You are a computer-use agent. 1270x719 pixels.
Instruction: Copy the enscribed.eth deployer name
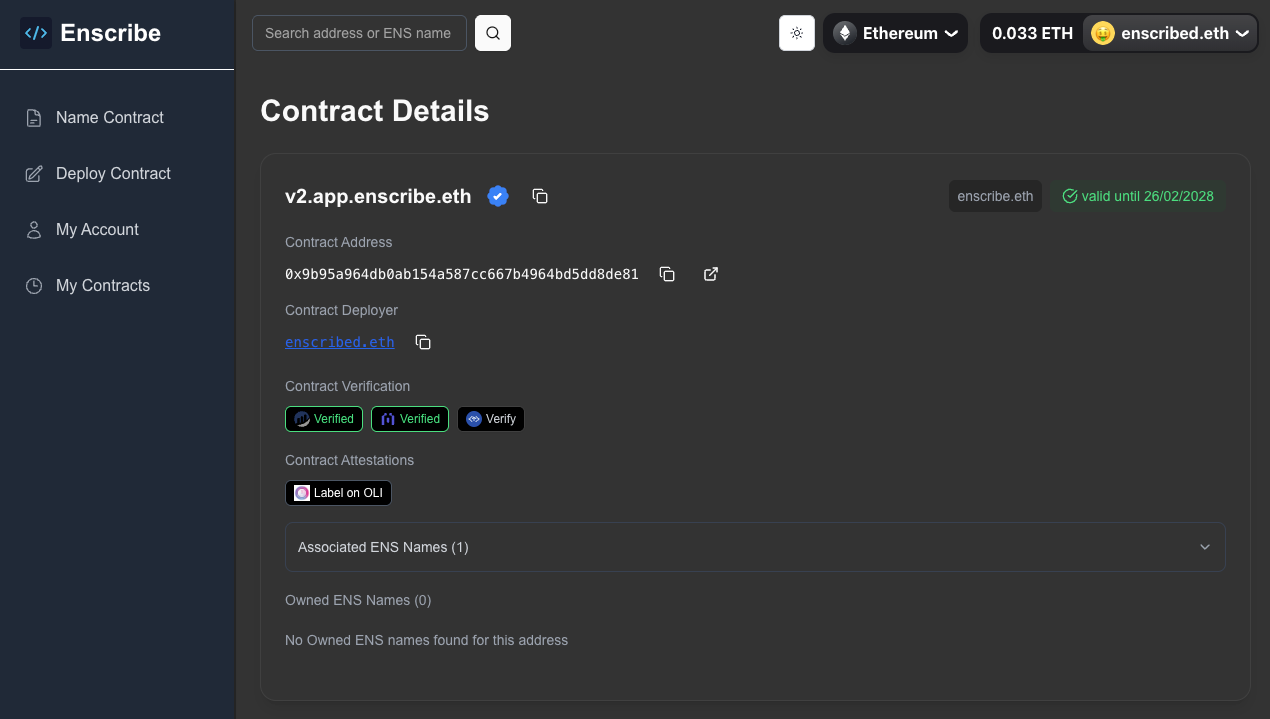pyautogui.click(x=422, y=341)
